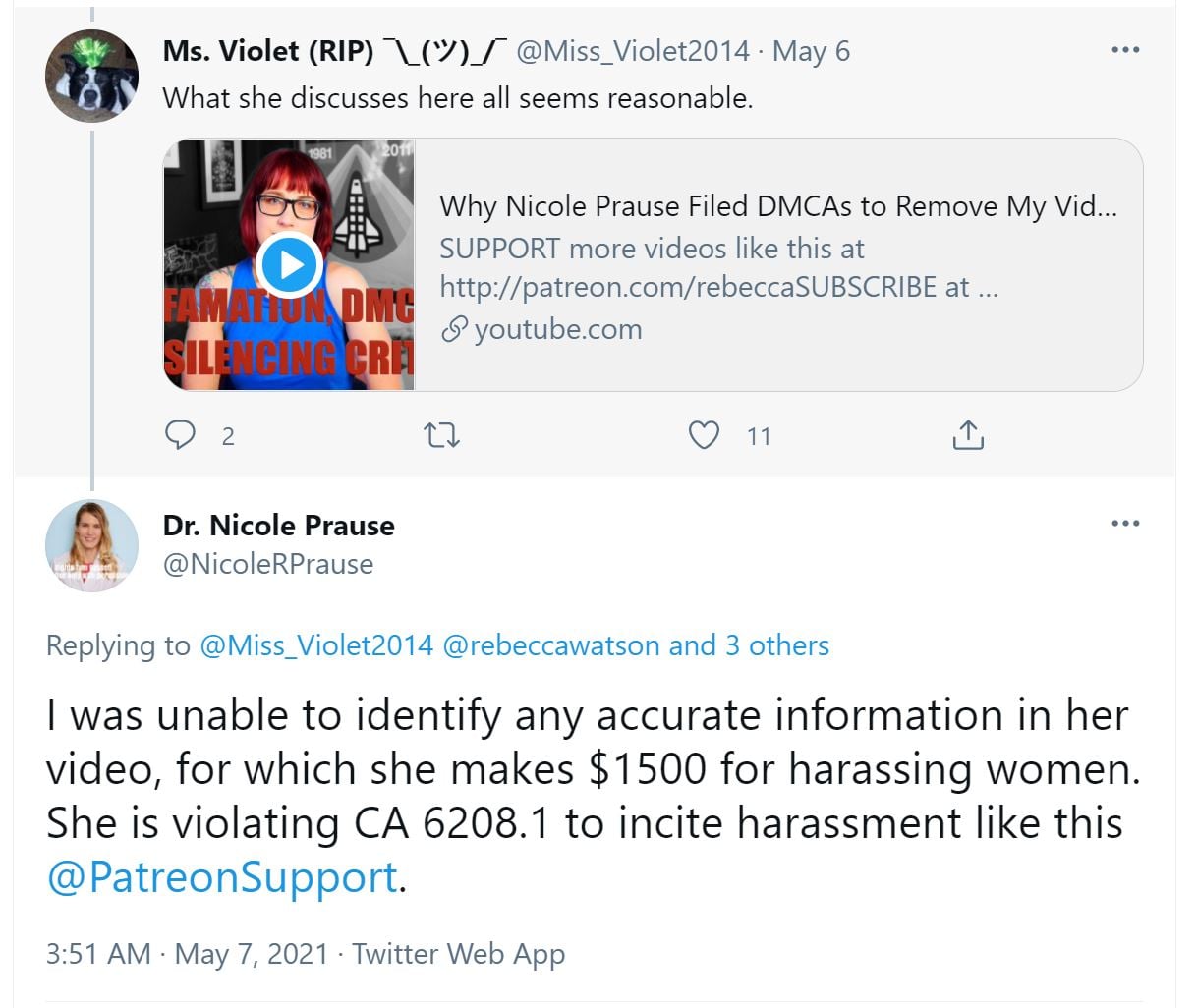Open the @Miss_Violet2014 reply mention
The image size is (1196, 1008).
[x=315, y=645]
